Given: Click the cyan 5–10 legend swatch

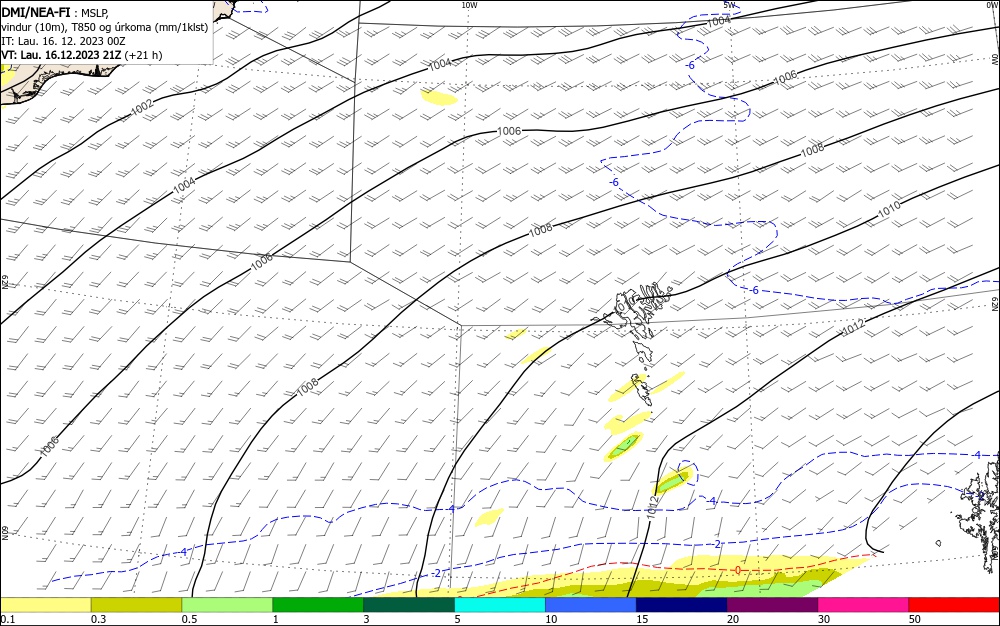Looking at the screenshot, I should coord(500,605).
